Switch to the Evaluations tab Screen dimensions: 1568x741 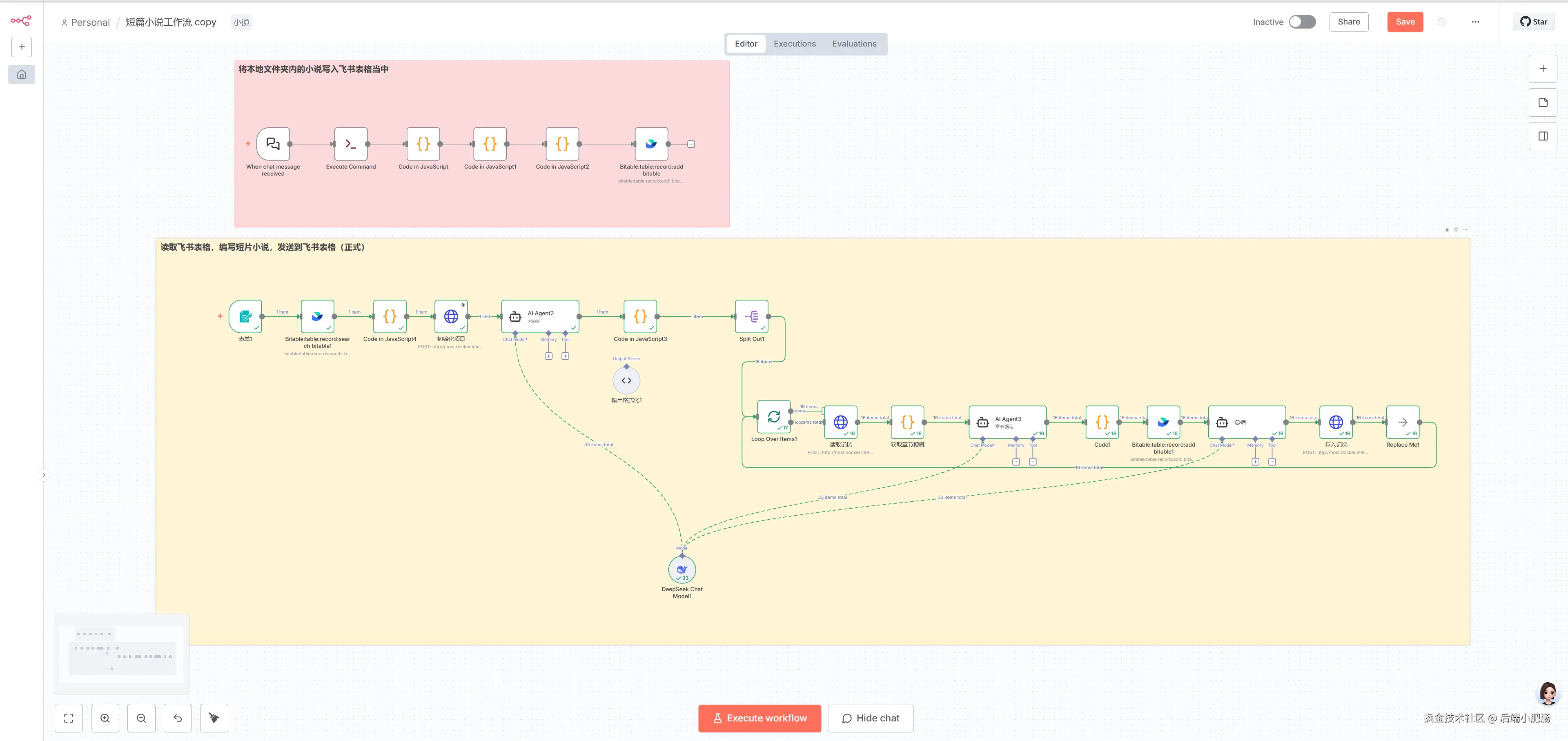[854, 44]
